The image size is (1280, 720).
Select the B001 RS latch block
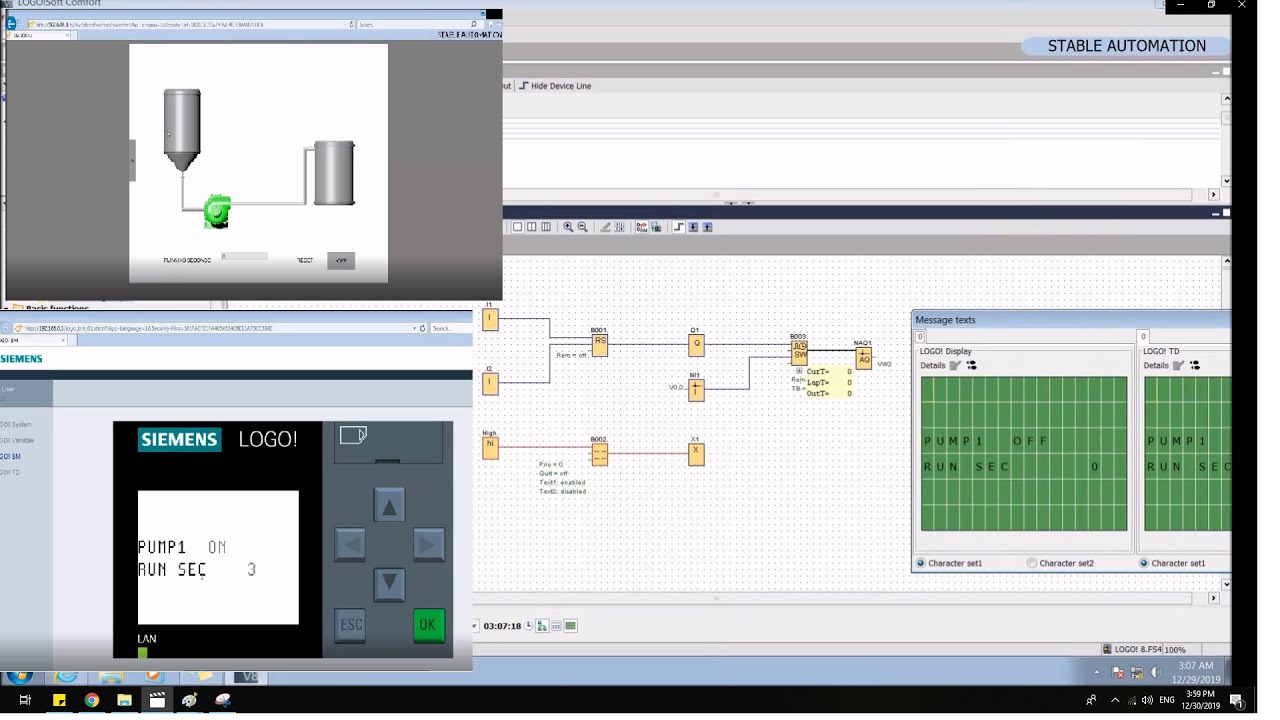pyautogui.click(x=600, y=345)
